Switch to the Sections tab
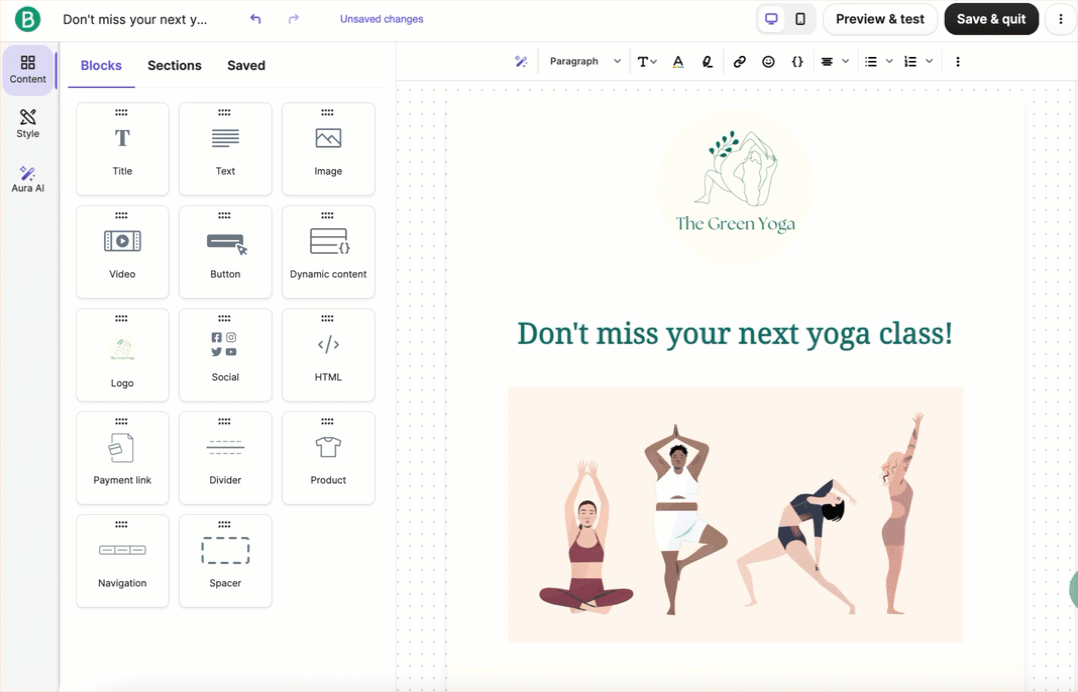This screenshot has height=692, width=1078. (174, 66)
